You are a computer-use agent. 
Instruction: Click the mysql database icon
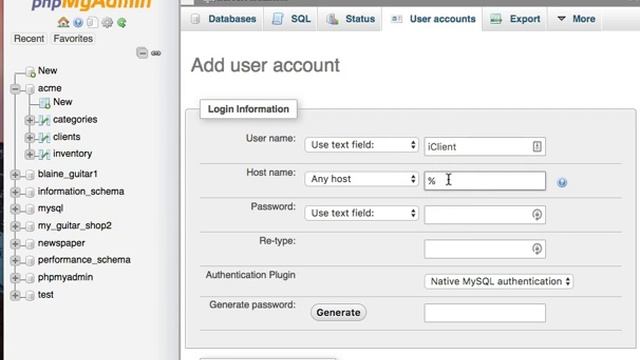pos(30,209)
